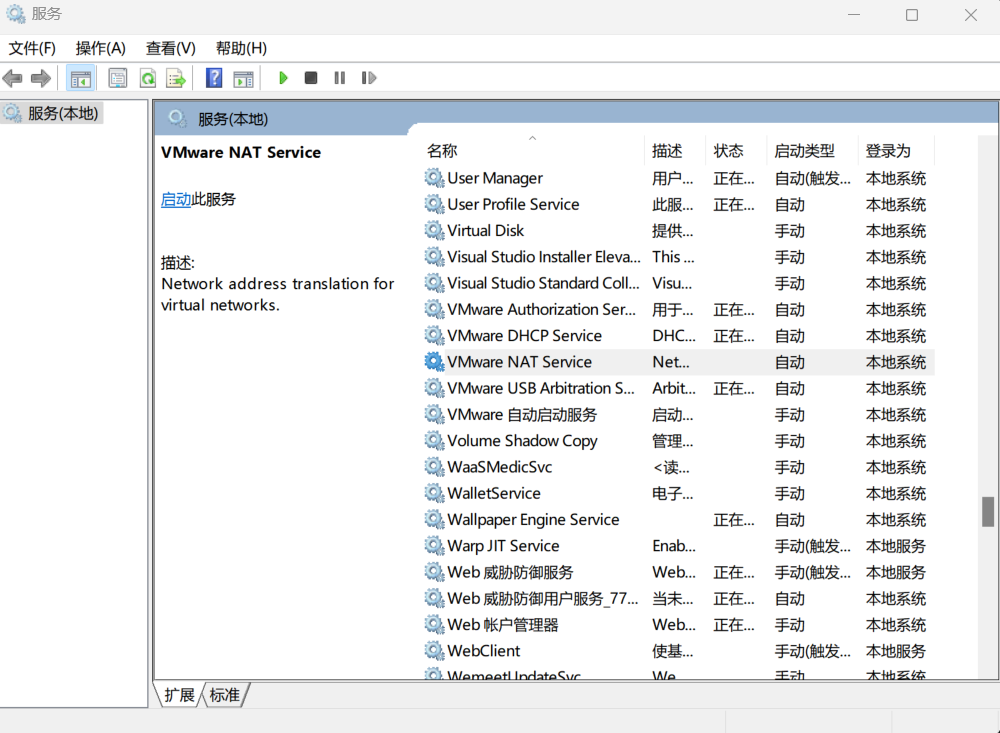Image resolution: width=1000 pixels, height=733 pixels.
Task: Click gear icon of VMware DHCP Service
Action: pos(434,336)
